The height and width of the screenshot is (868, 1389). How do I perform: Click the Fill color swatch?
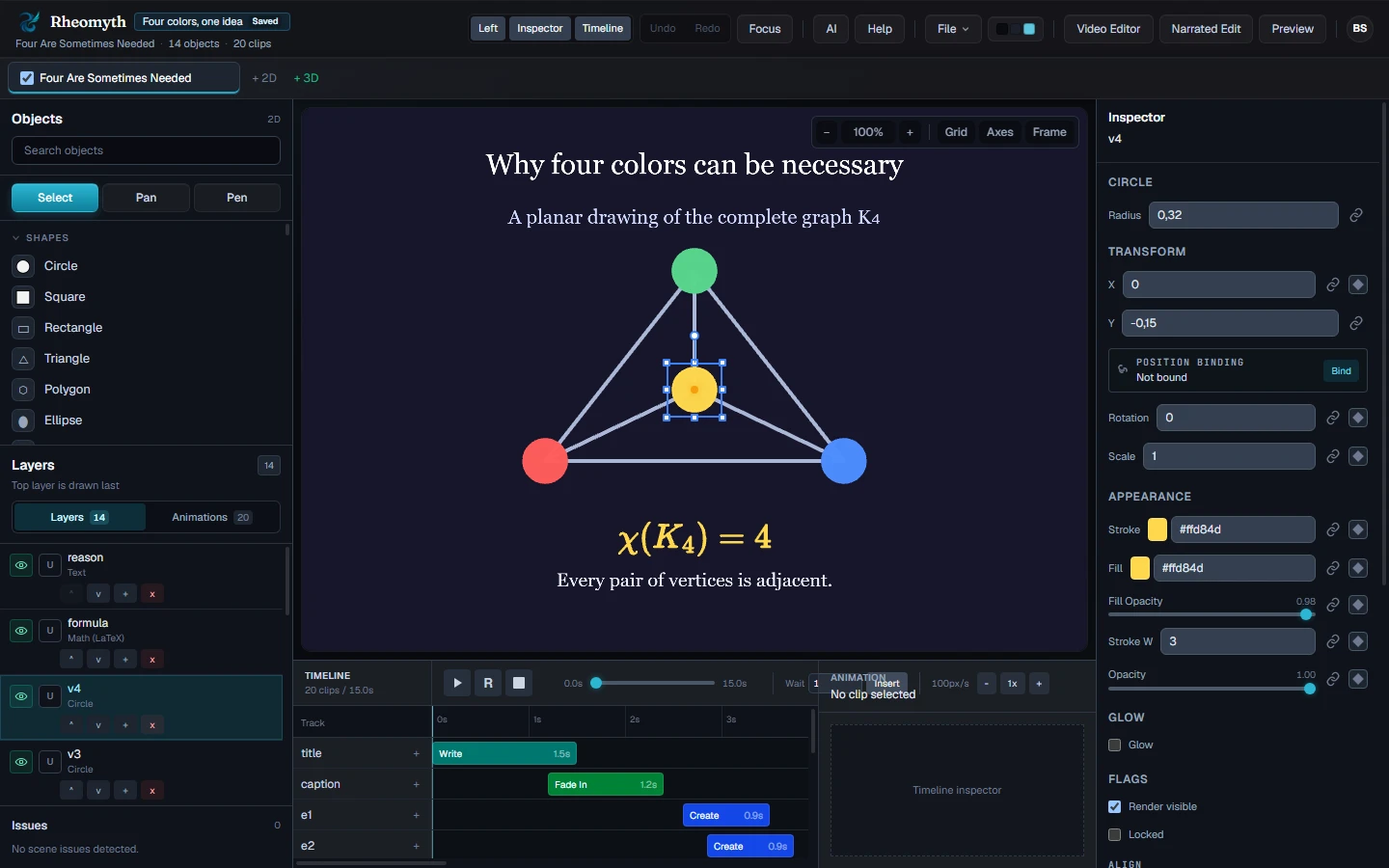1140,568
